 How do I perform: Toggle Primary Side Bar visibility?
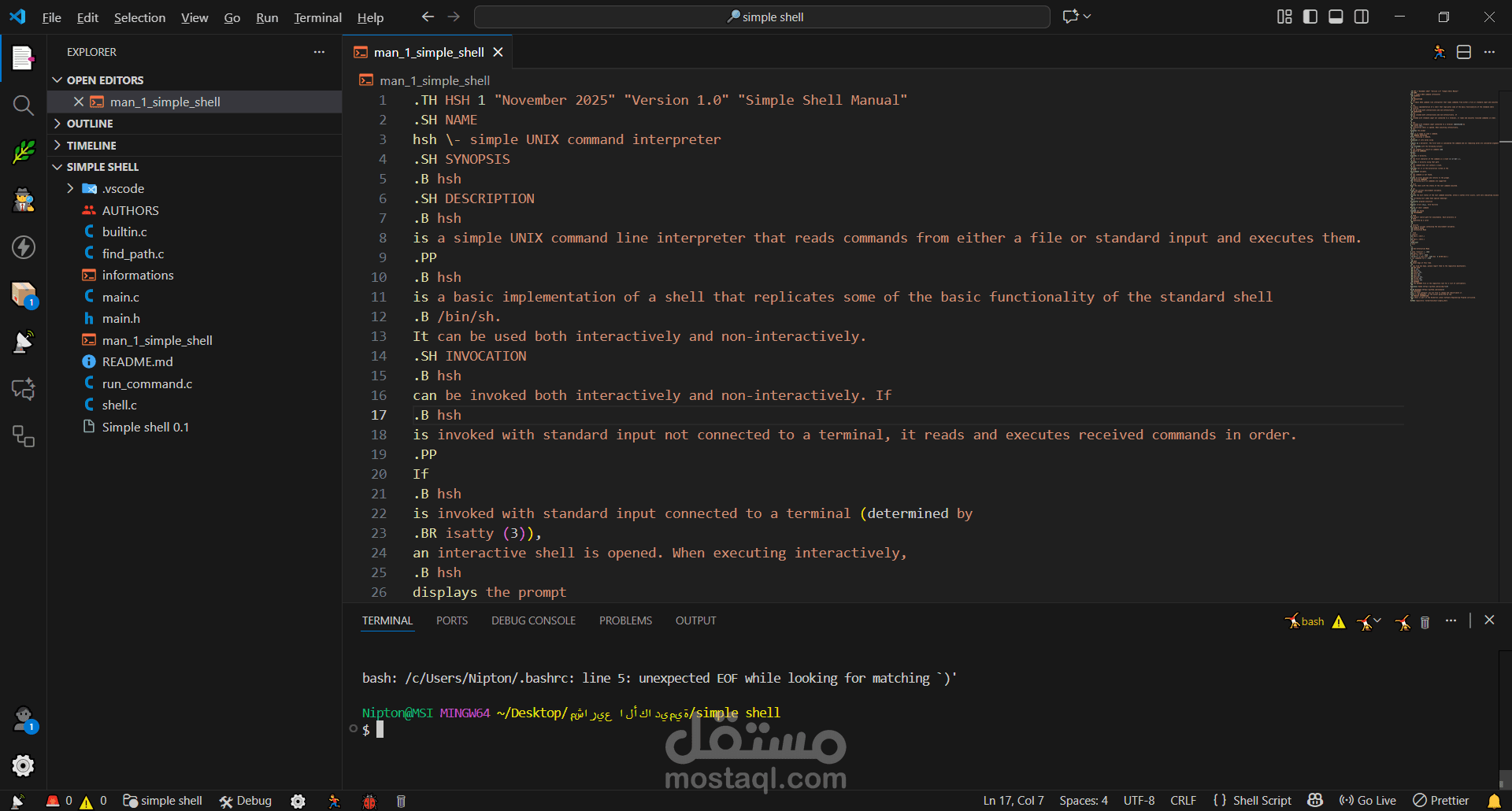tap(1310, 17)
